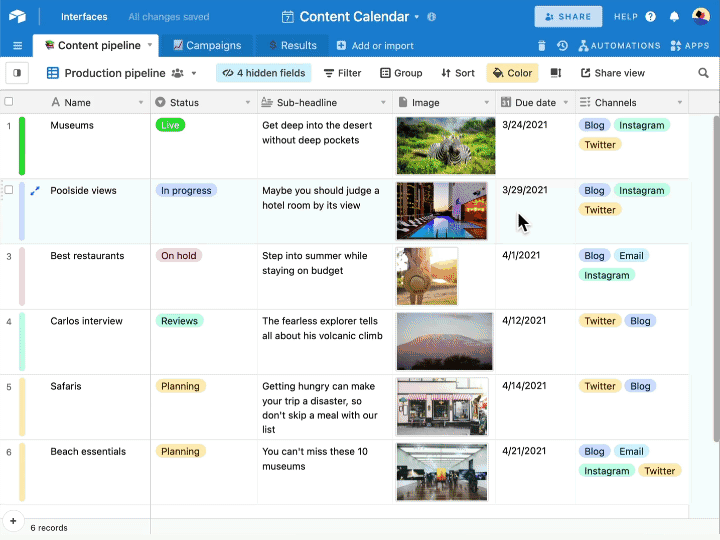Open the notifications bell icon
Viewport: 720px width, 540px height.
(x=674, y=17)
